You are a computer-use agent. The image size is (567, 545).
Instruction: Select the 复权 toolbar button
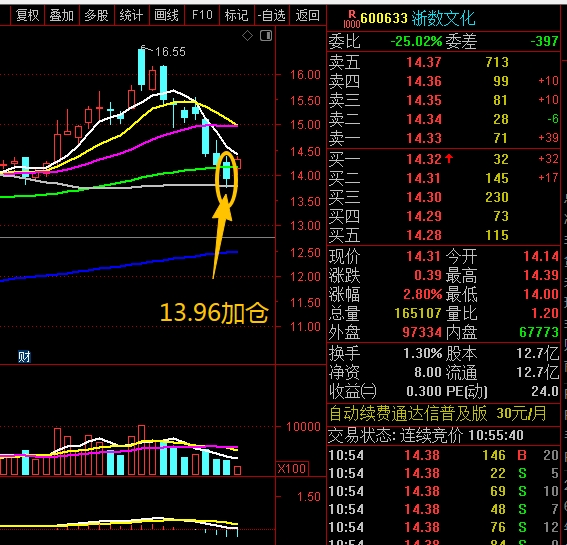point(27,16)
